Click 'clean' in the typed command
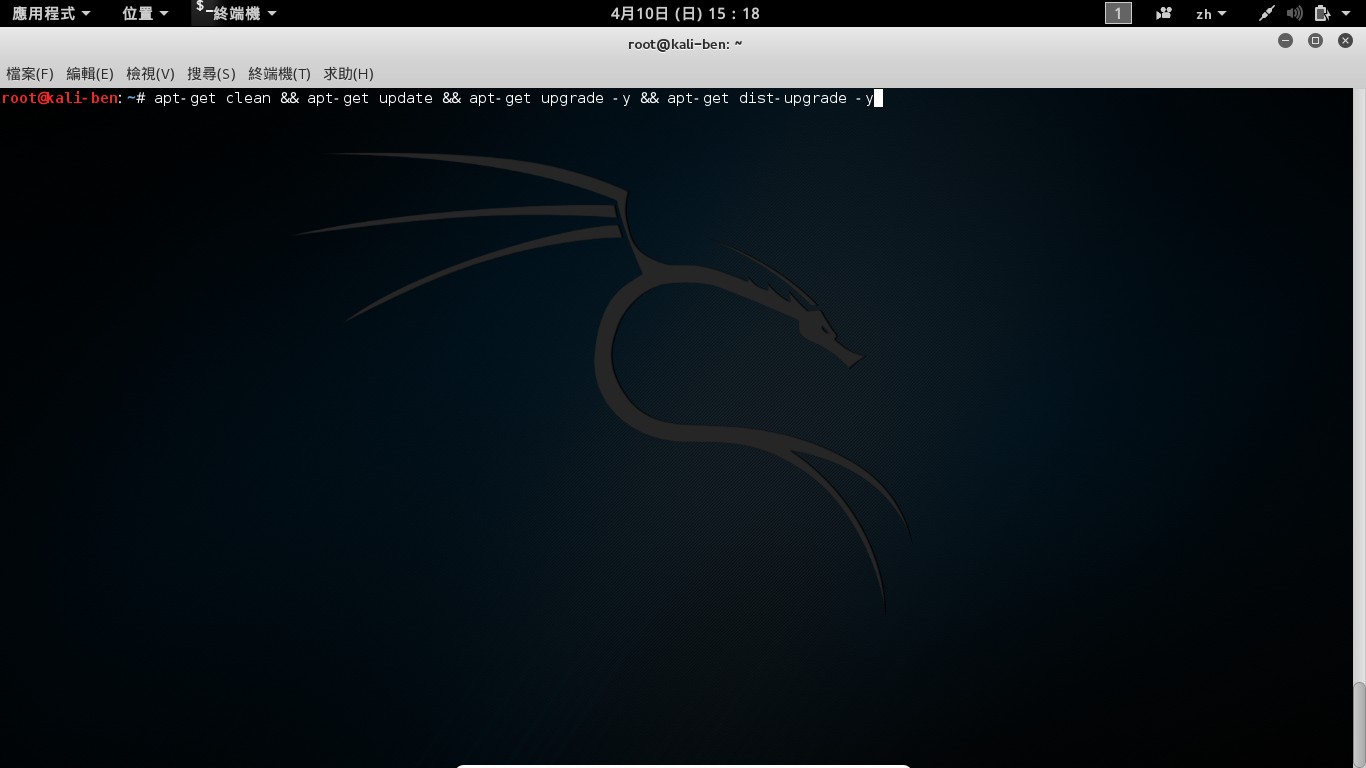The image size is (1366, 768). (248, 98)
